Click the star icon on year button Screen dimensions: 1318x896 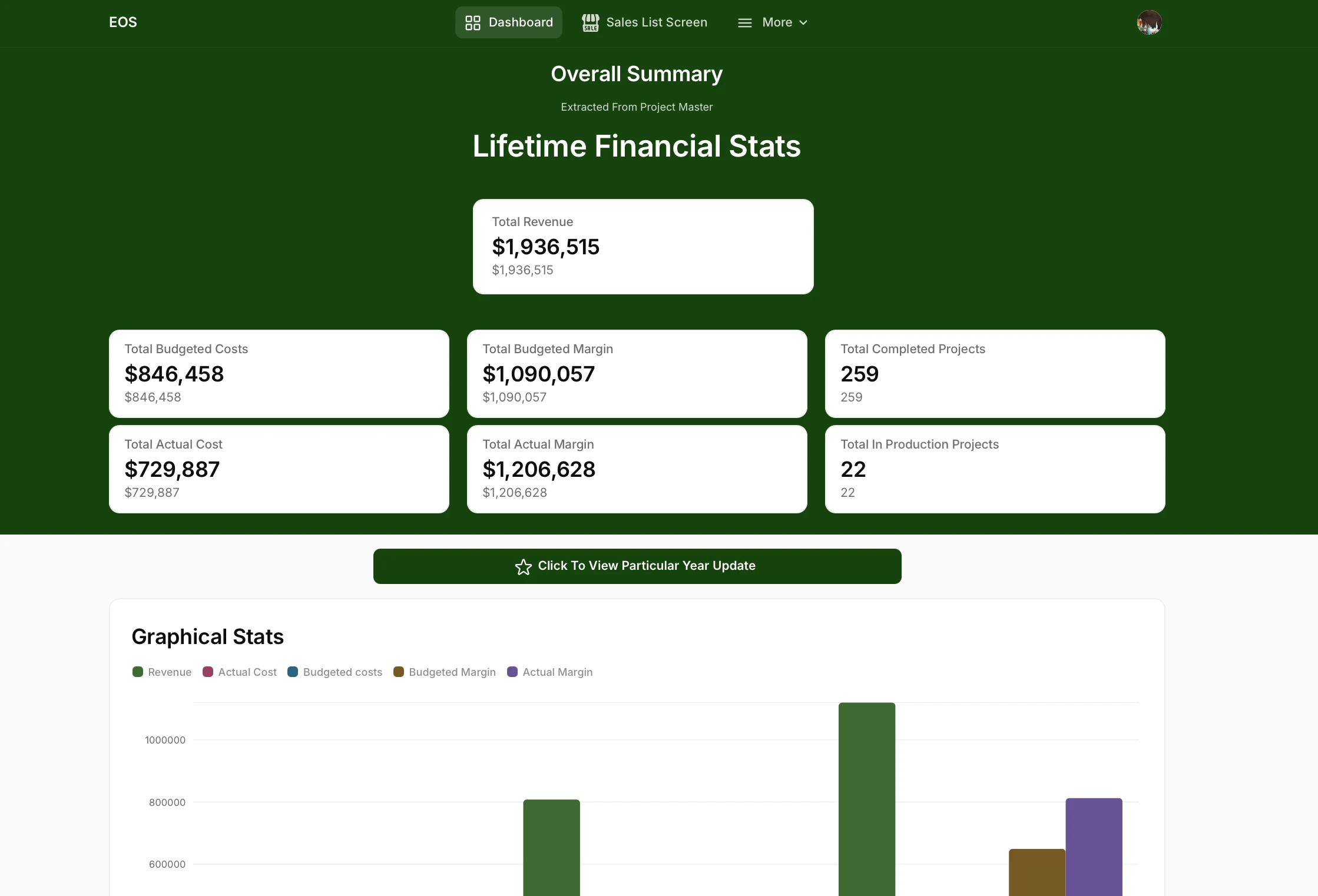pos(523,567)
